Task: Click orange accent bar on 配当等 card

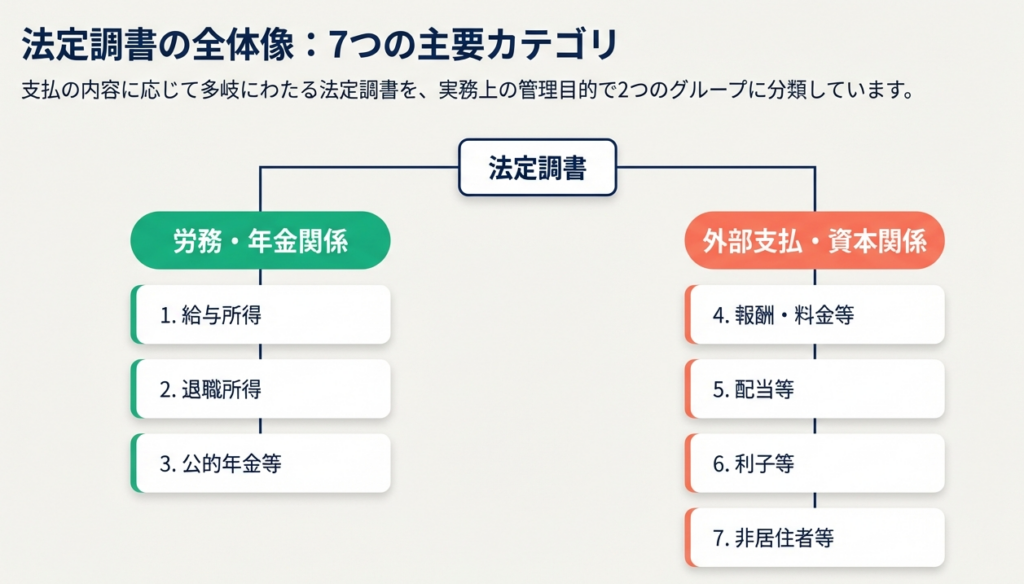Action: point(687,389)
